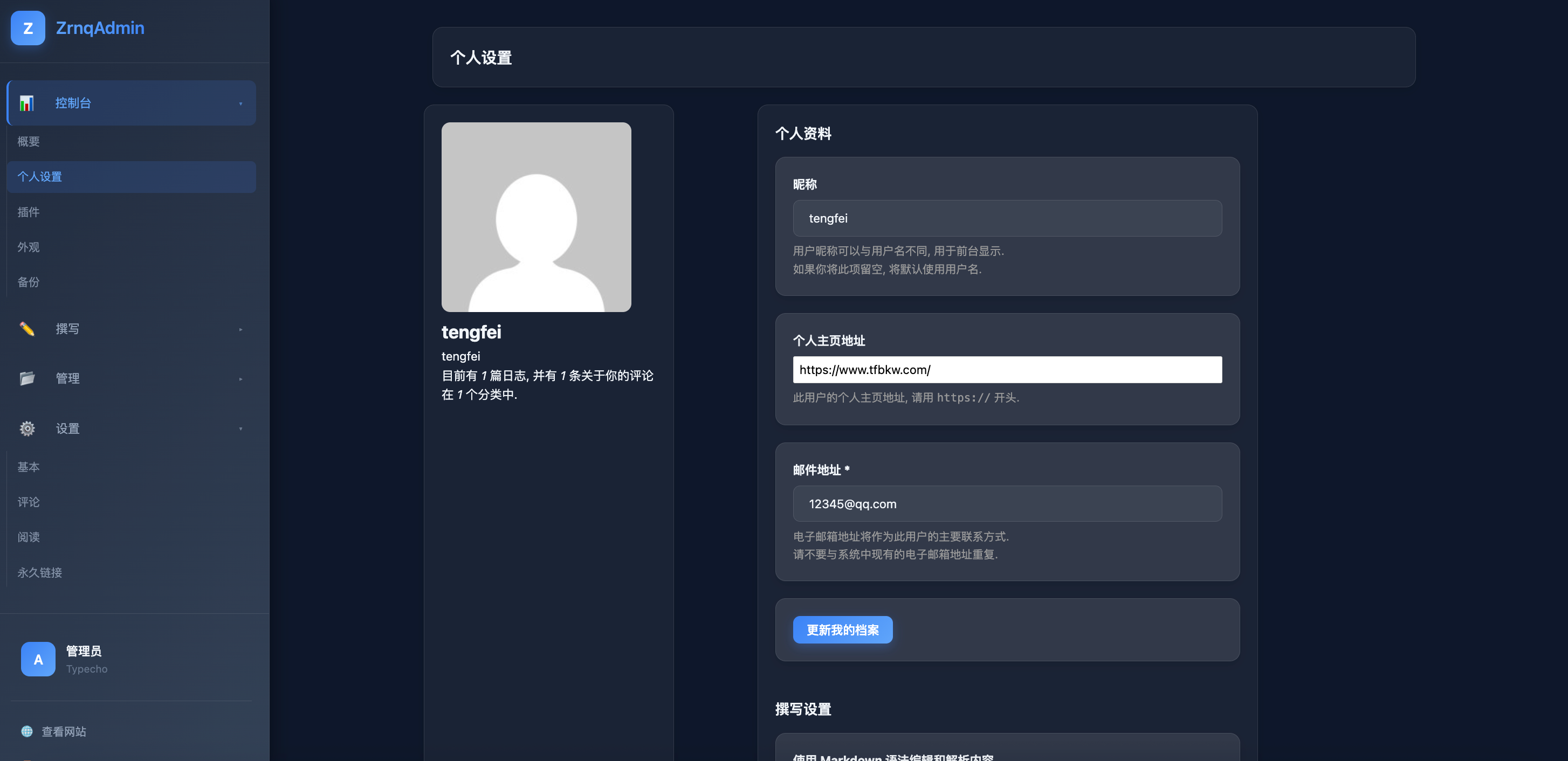The height and width of the screenshot is (761, 1568).
Task: Click the tengfei profile avatar placeholder
Action: coord(537,217)
